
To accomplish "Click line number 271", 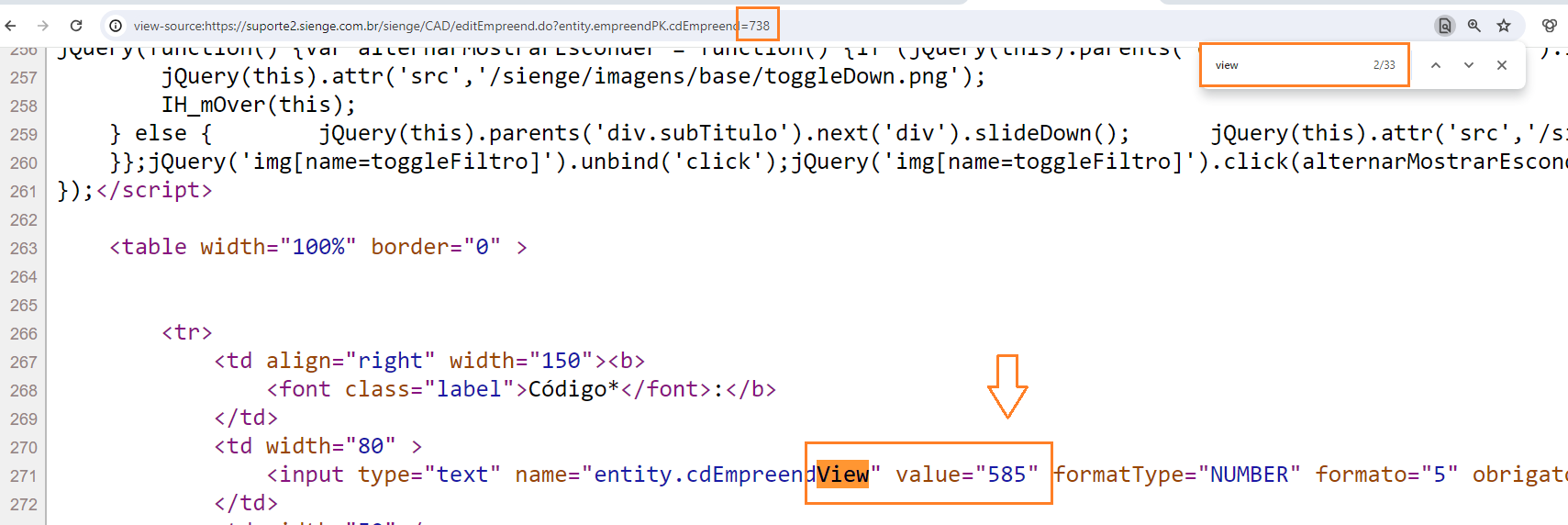I will (24, 476).
